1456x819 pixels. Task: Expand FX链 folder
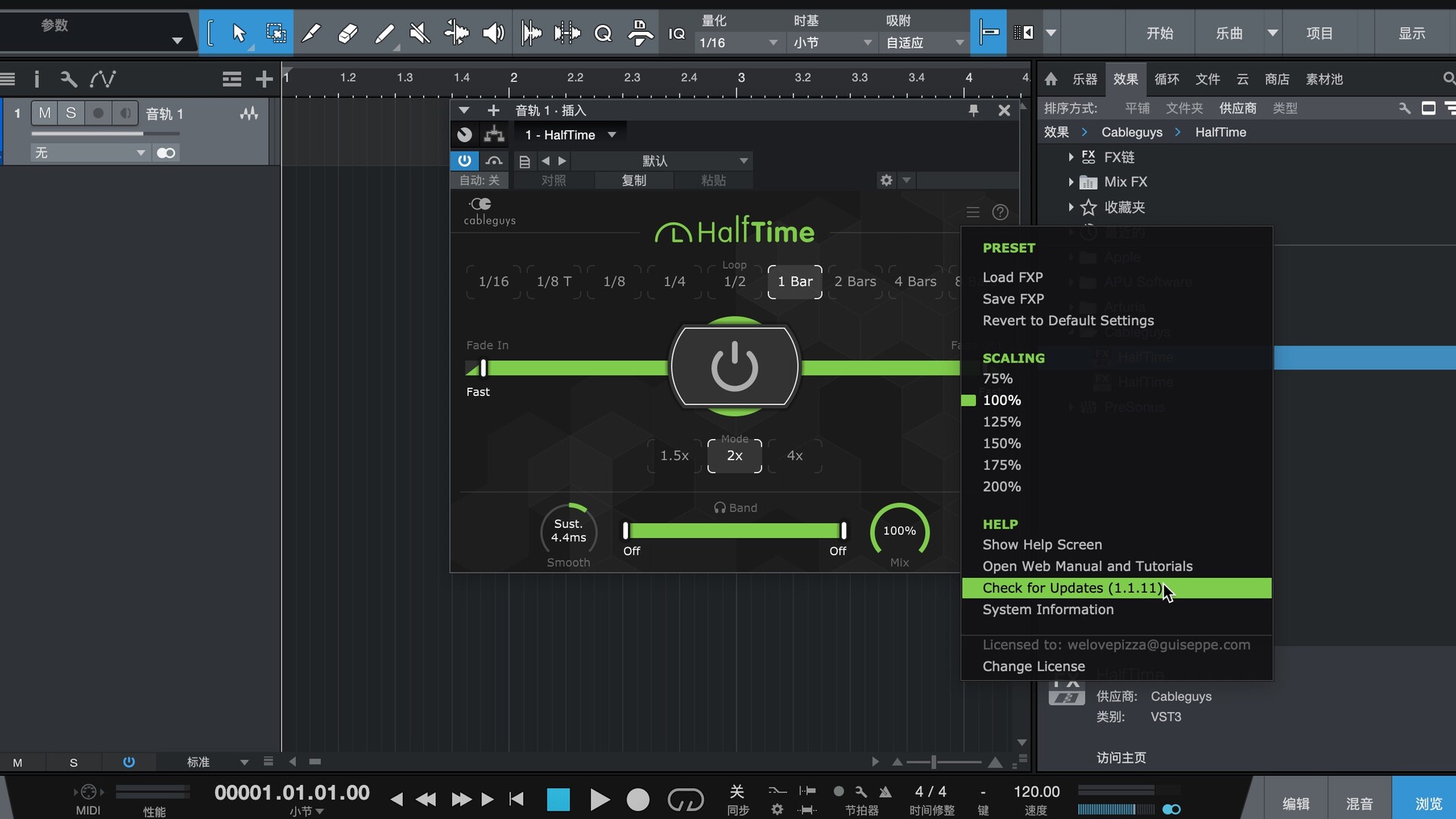[1071, 157]
